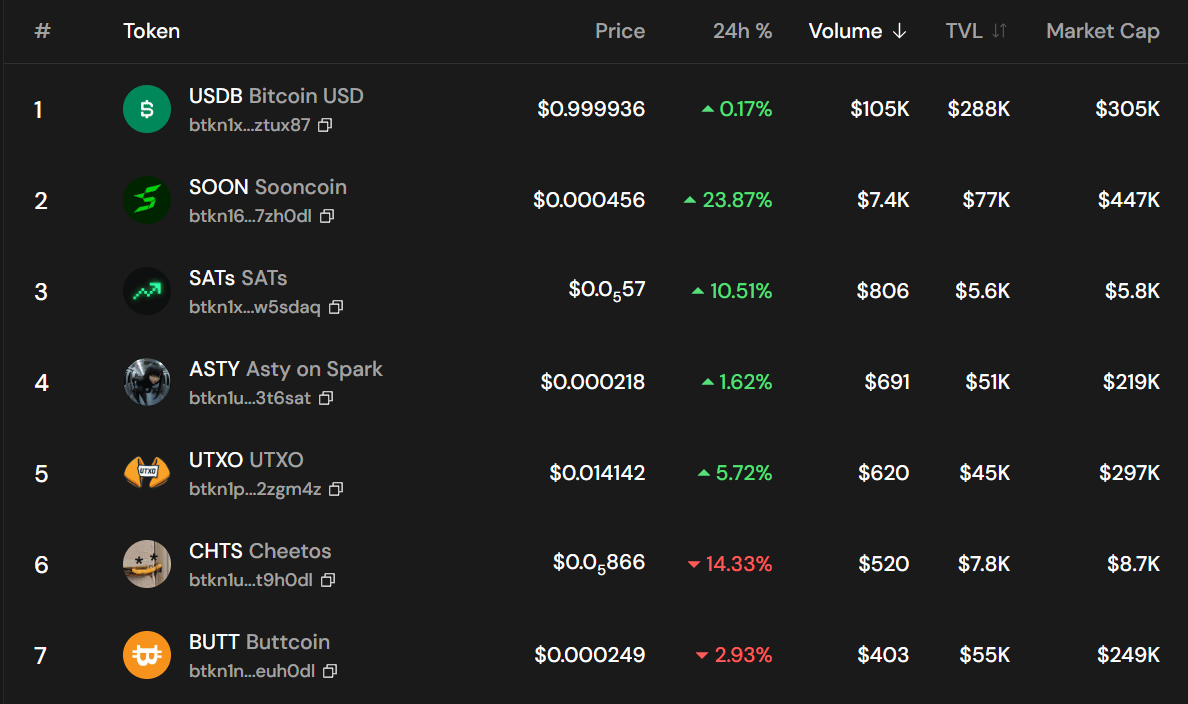
Task: Sort by Market Cap column header
Action: [x=1102, y=31]
